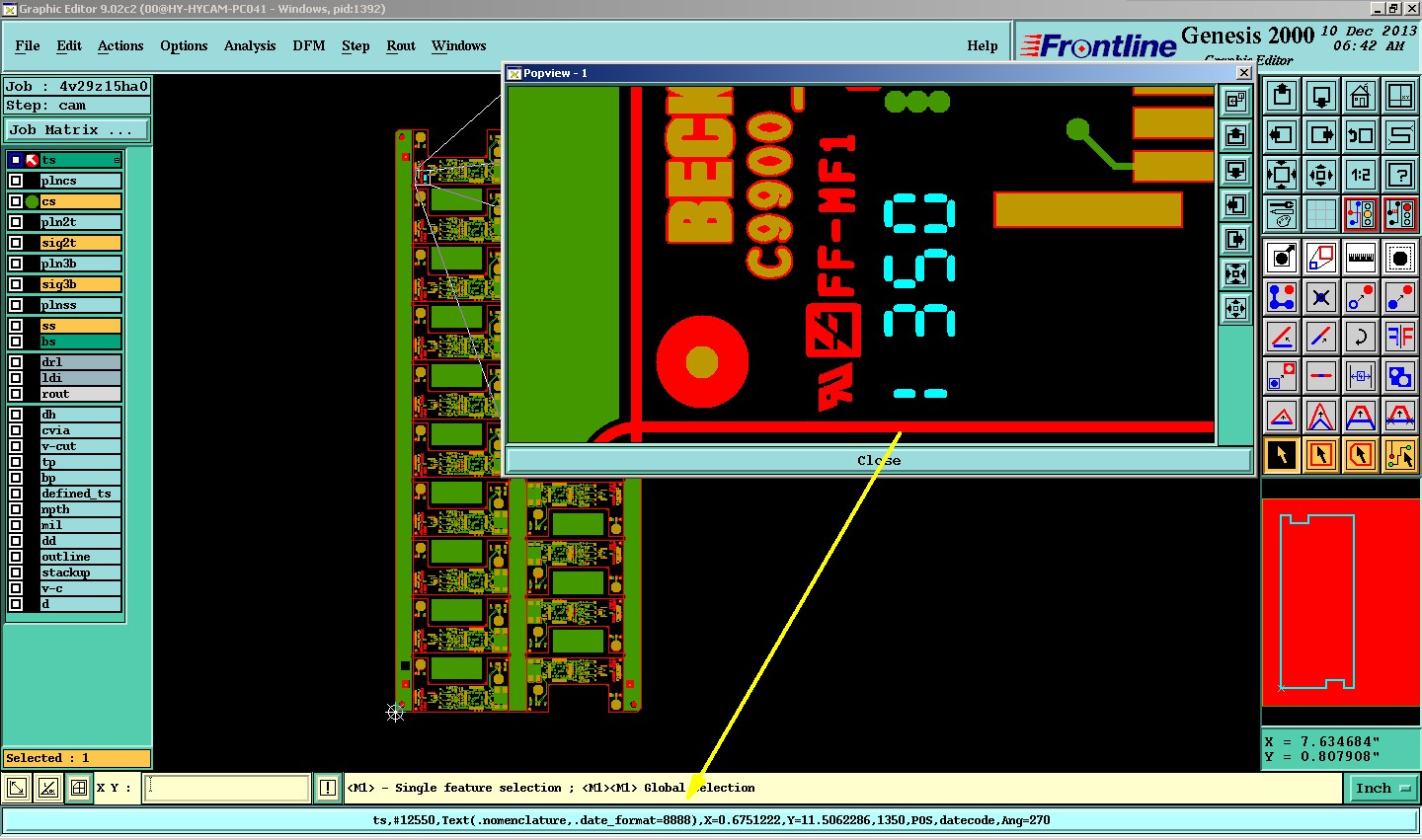Open the Edit menu
Viewport: 1422px width, 840px height.
(69, 45)
